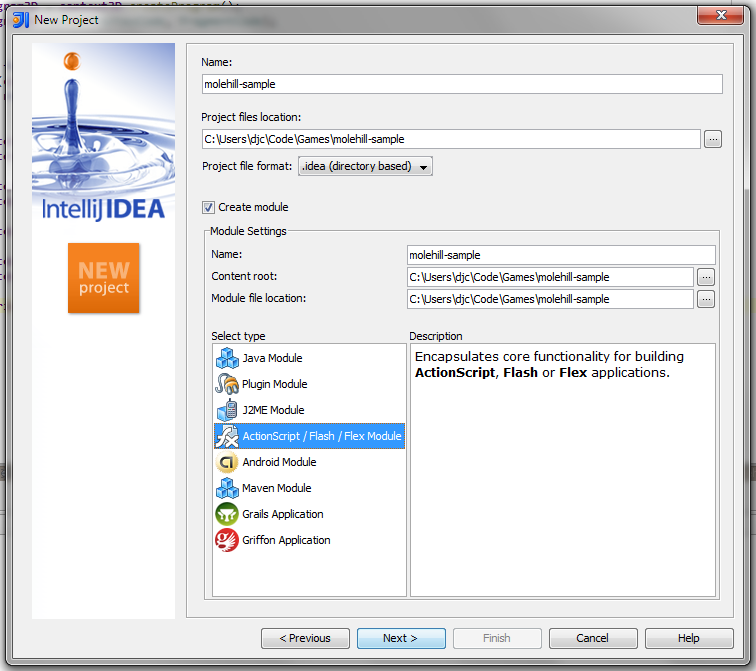Click the Module file location field

click(x=550, y=299)
